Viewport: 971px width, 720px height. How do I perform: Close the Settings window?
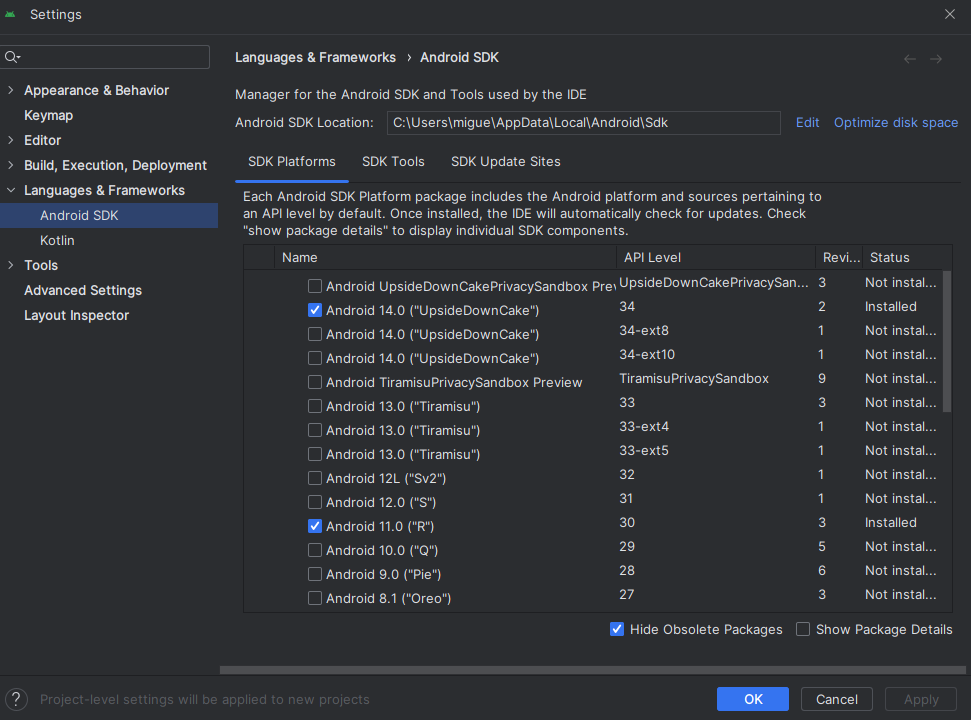point(949,14)
